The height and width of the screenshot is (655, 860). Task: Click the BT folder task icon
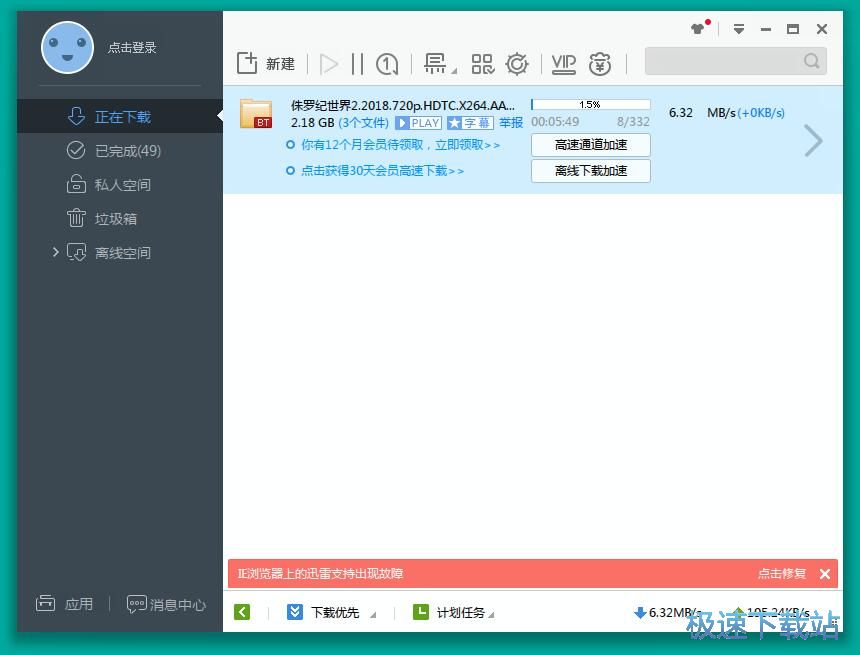pyautogui.click(x=256, y=114)
